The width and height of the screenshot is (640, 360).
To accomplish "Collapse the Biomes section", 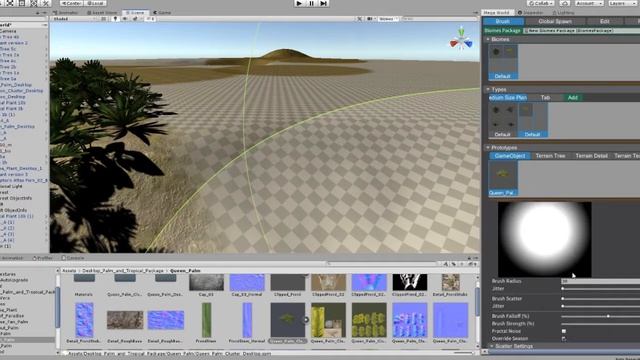I will pyautogui.click(x=488, y=39).
